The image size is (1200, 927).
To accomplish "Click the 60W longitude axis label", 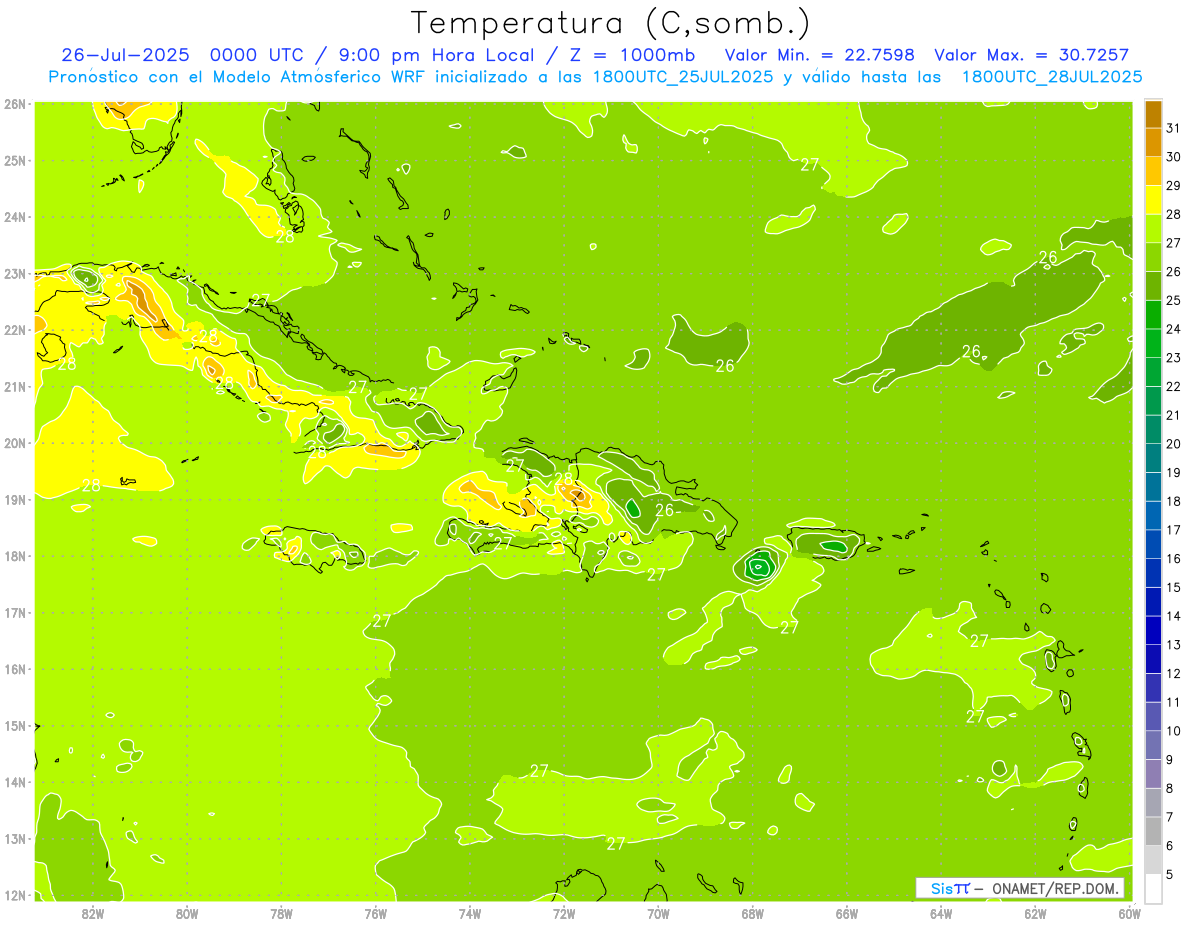I will click(x=1129, y=913).
